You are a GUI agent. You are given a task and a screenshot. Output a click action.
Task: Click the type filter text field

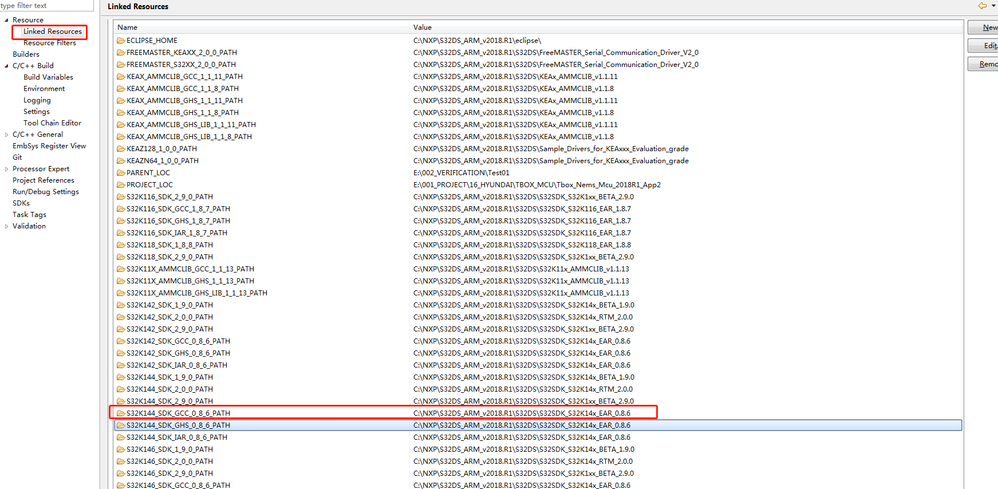(x=48, y=6)
